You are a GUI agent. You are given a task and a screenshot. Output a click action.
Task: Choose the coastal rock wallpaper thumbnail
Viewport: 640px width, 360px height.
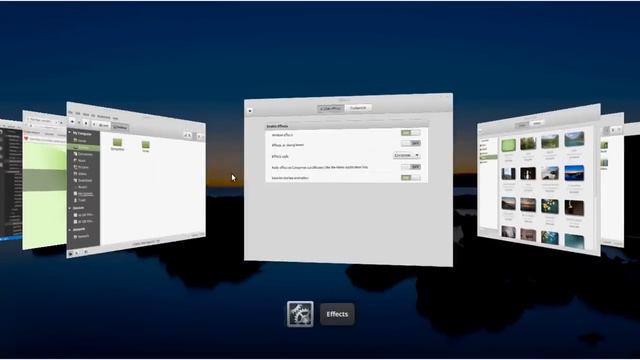550,173
